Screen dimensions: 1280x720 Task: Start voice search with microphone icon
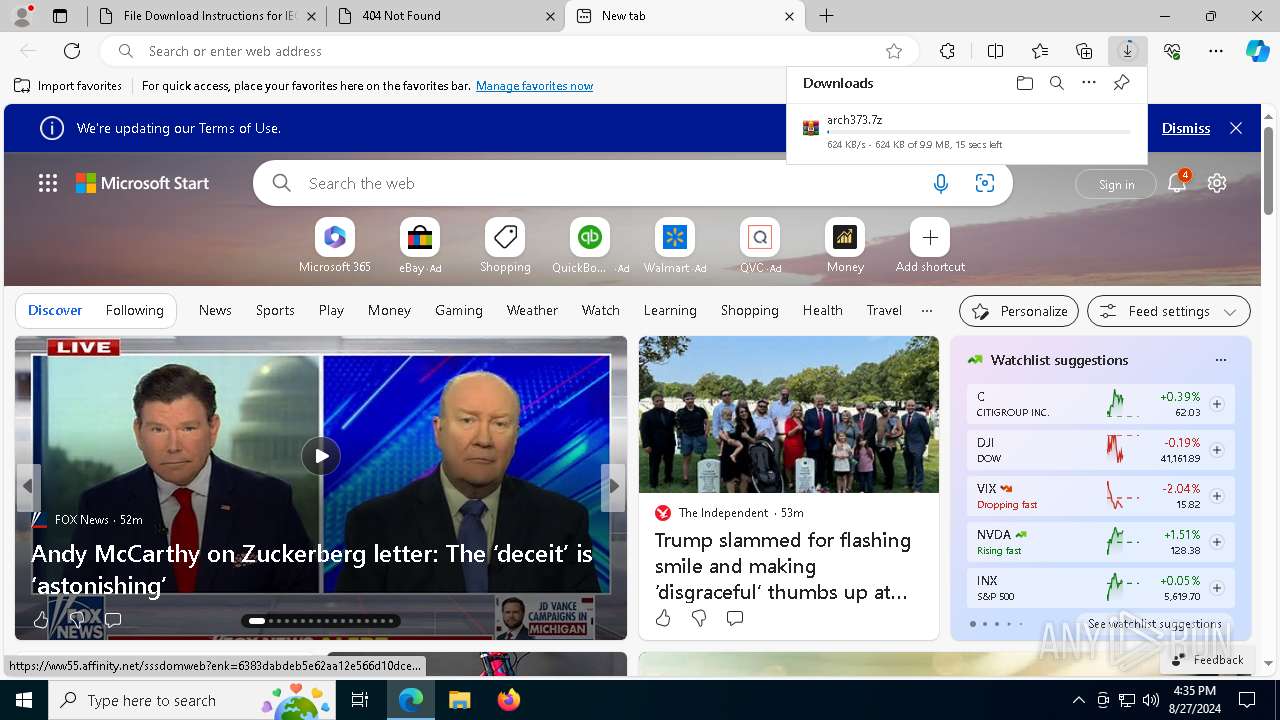pos(941,183)
